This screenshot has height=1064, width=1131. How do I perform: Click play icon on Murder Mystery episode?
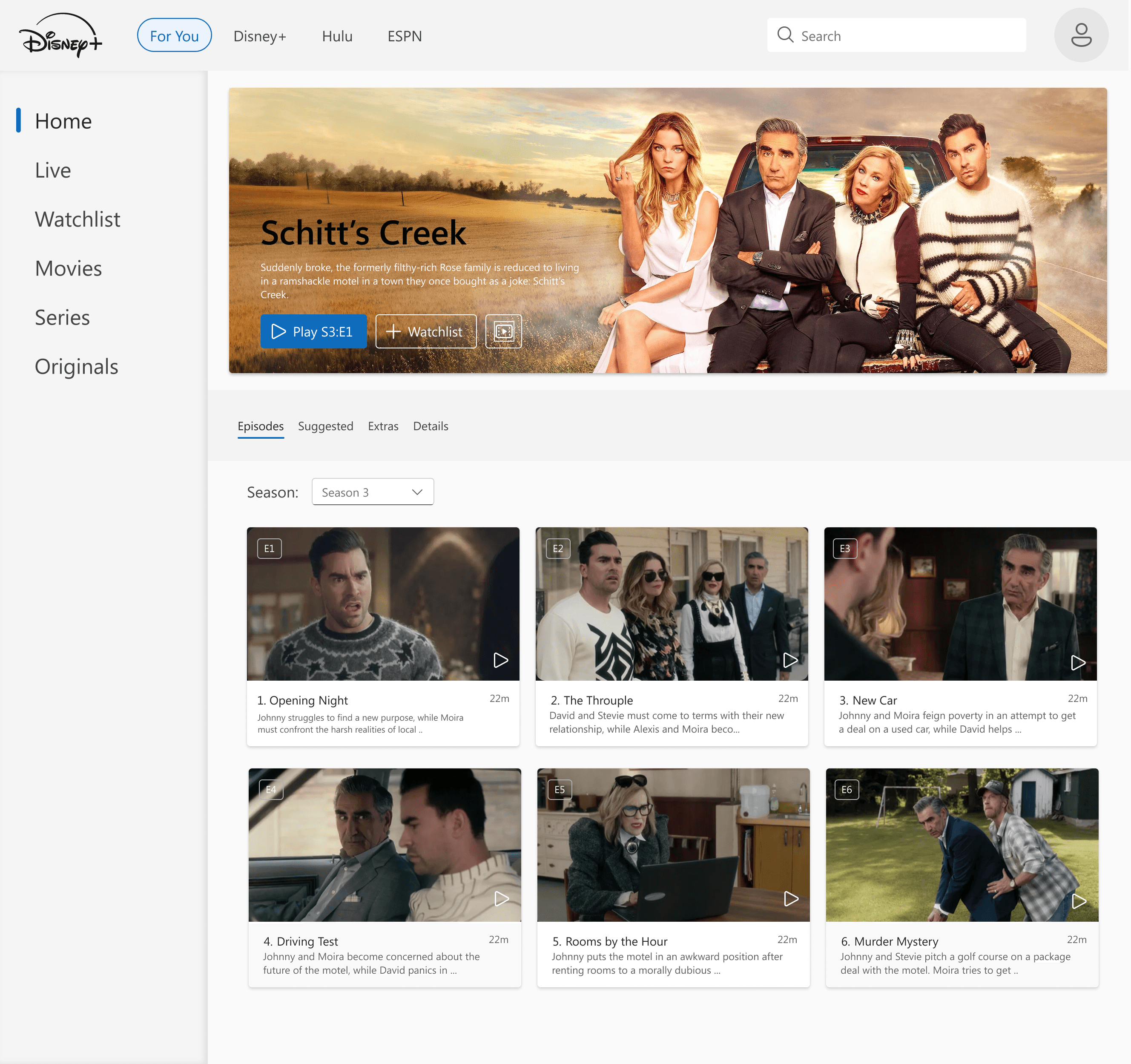click(x=1079, y=901)
